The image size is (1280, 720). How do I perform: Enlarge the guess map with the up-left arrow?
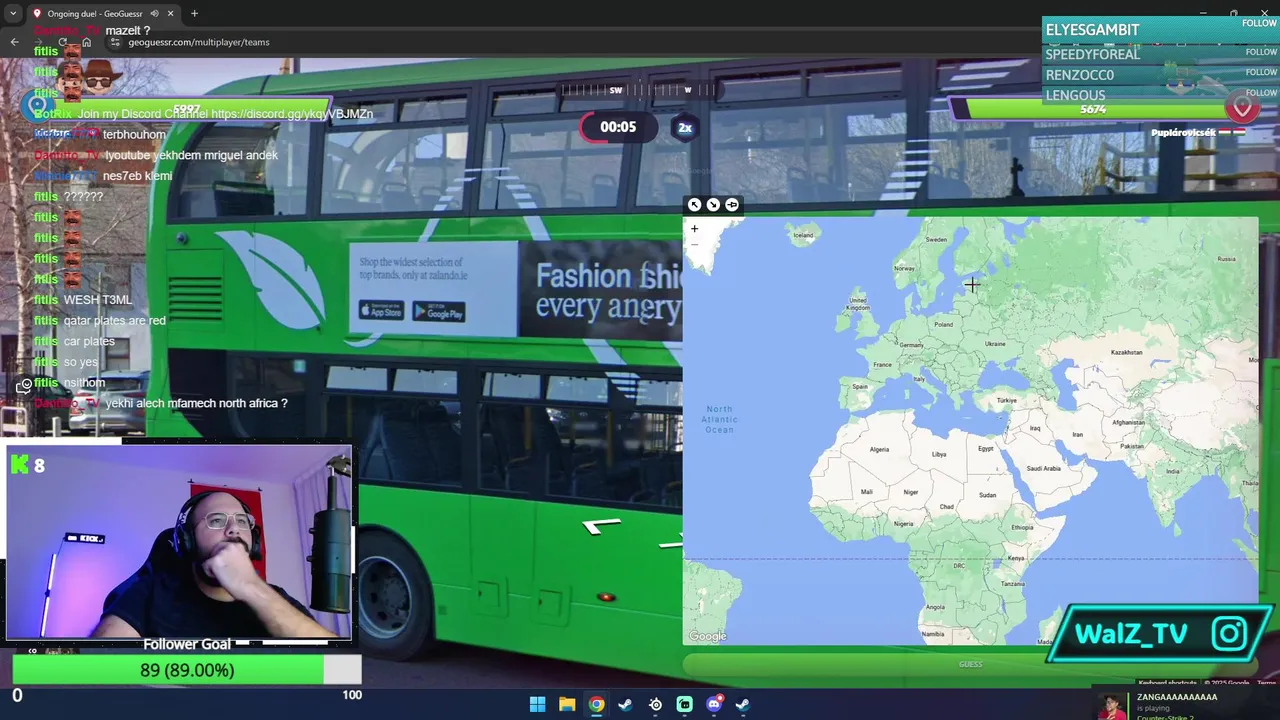(694, 205)
